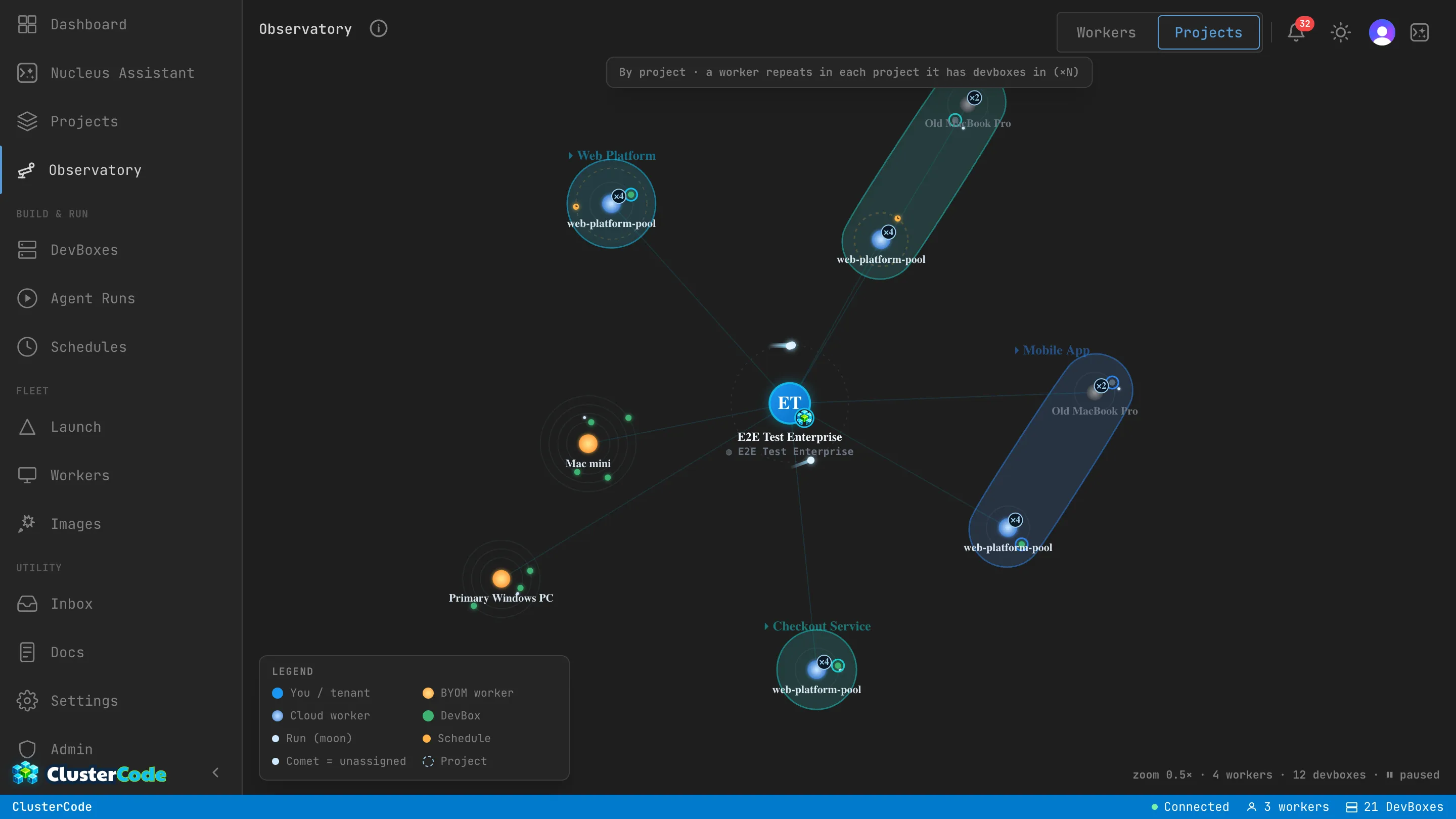The height and width of the screenshot is (819, 1456).
Task: Open notifications bell with 32 badge
Action: coord(1297,32)
